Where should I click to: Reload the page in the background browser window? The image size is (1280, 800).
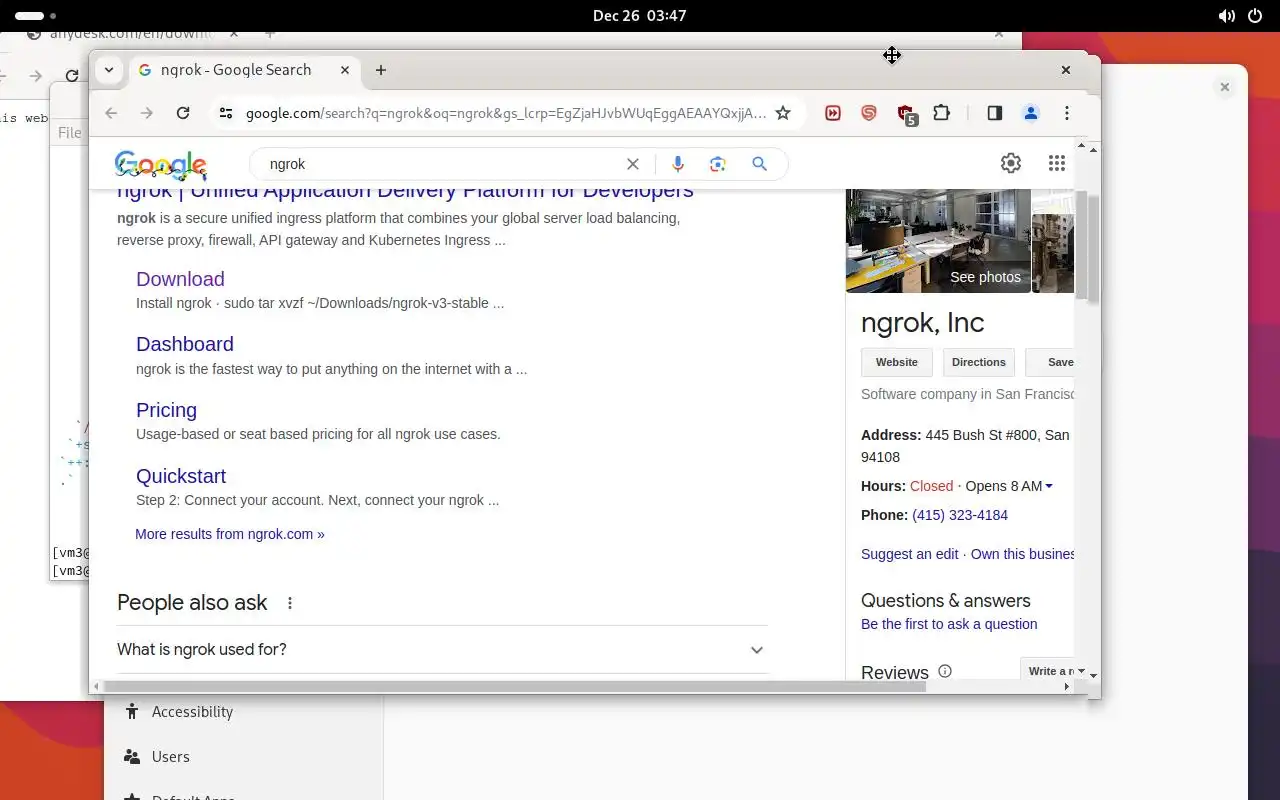[x=72, y=75]
